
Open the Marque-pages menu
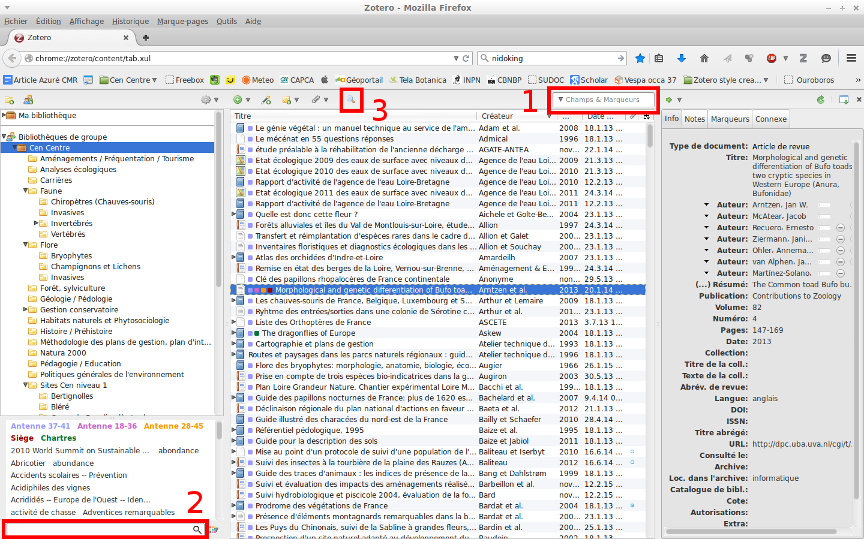[184, 20]
